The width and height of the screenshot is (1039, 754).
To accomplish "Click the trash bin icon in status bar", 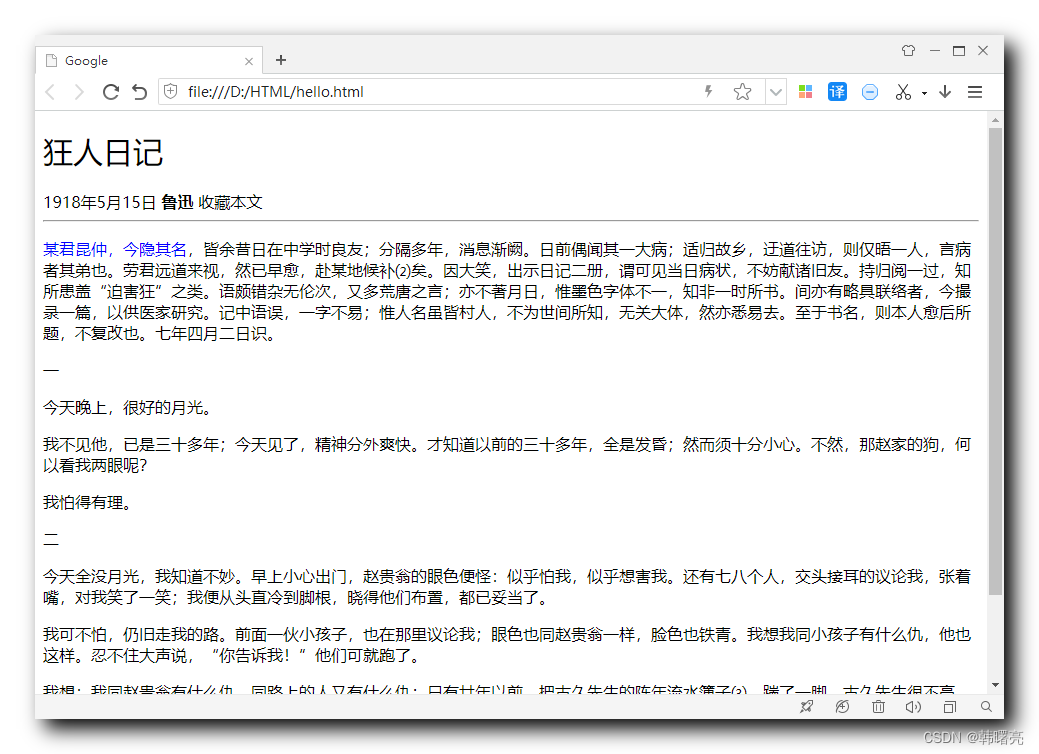I will (878, 707).
